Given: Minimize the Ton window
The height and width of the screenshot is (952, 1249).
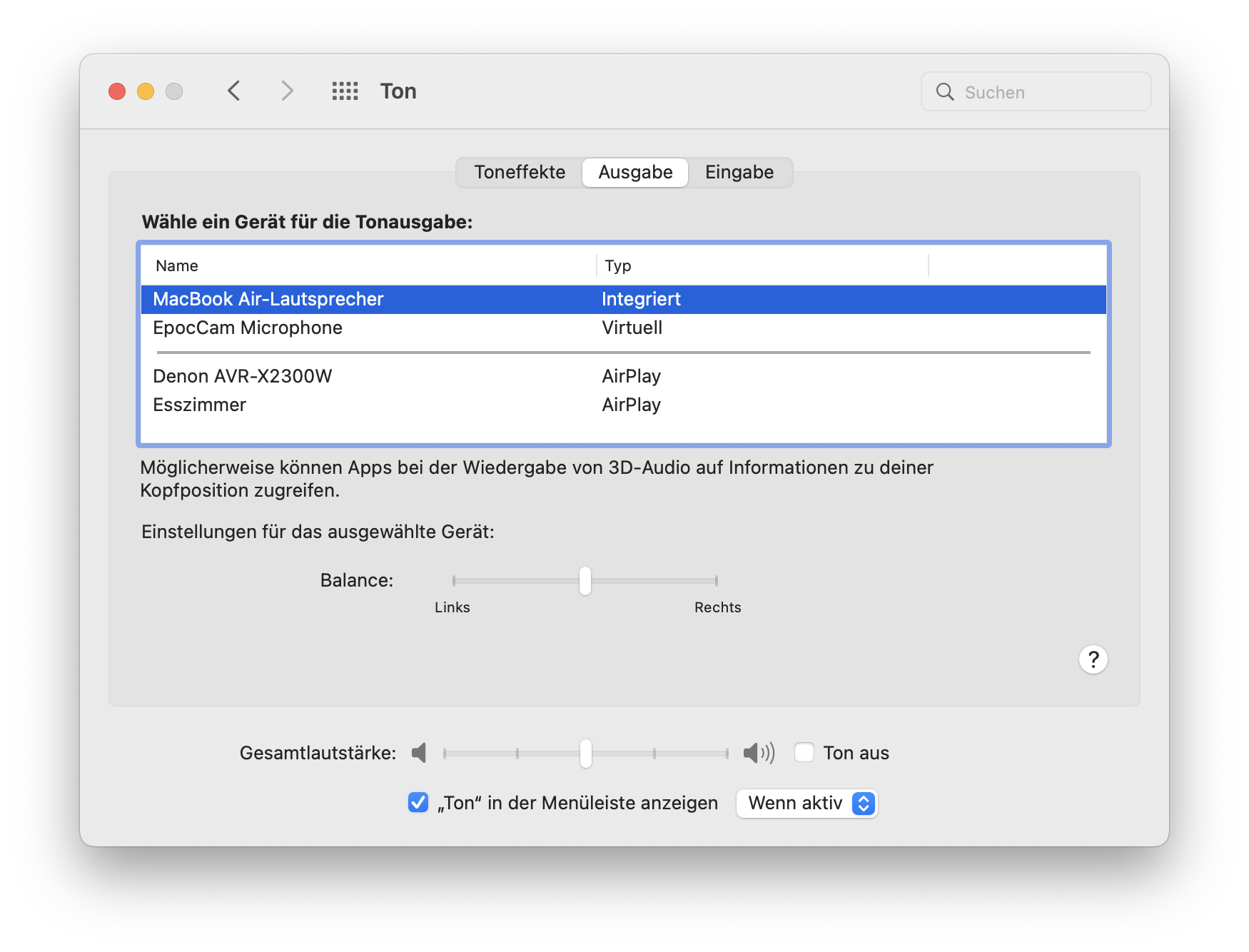Looking at the screenshot, I should coord(146,91).
